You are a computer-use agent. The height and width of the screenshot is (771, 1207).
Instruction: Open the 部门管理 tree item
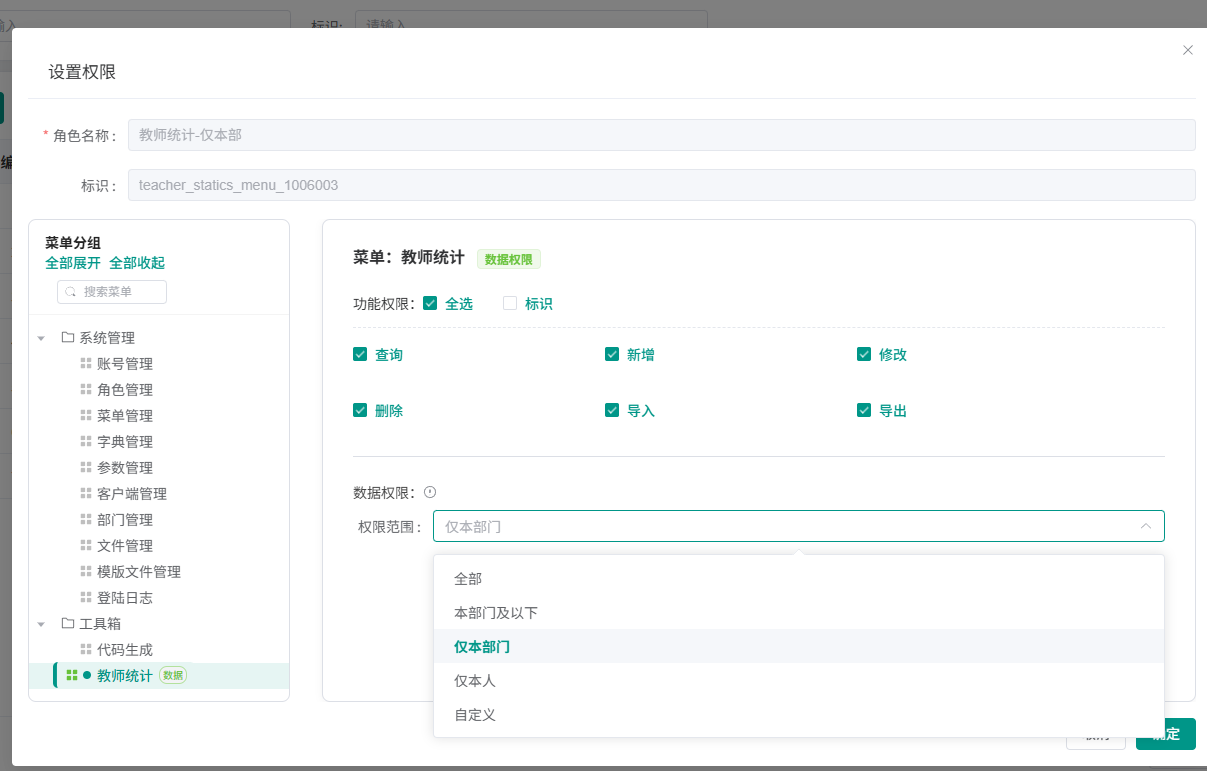125,520
